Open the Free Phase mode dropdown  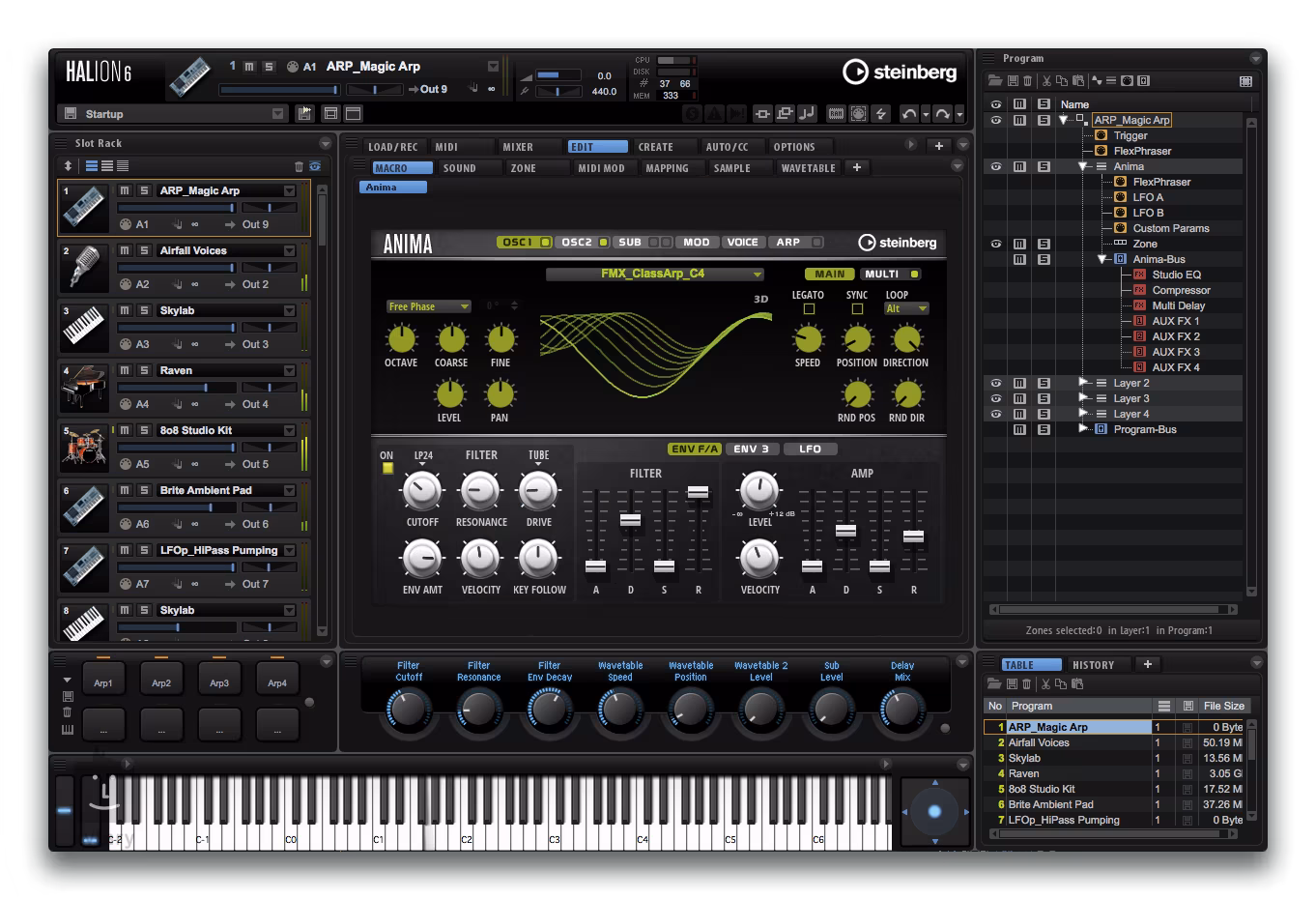(429, 306)
